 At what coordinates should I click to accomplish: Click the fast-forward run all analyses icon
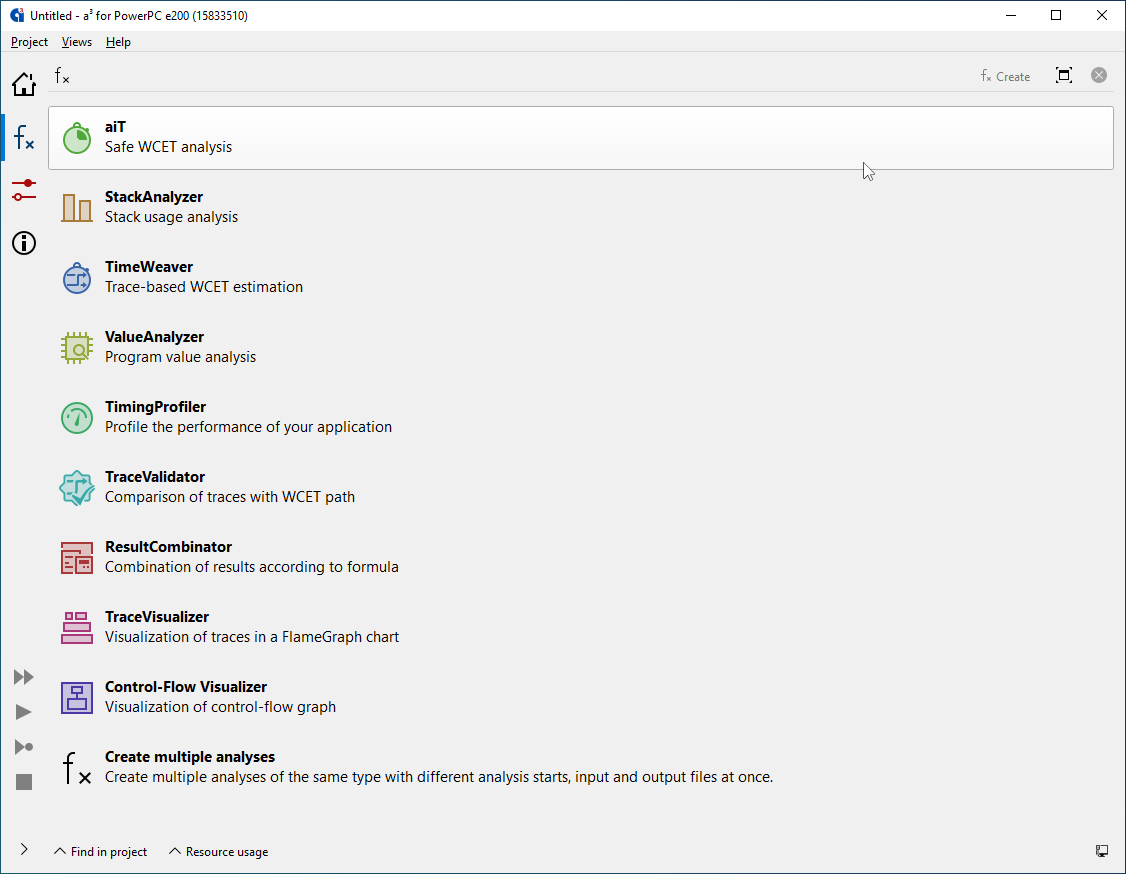pos(24,677)
